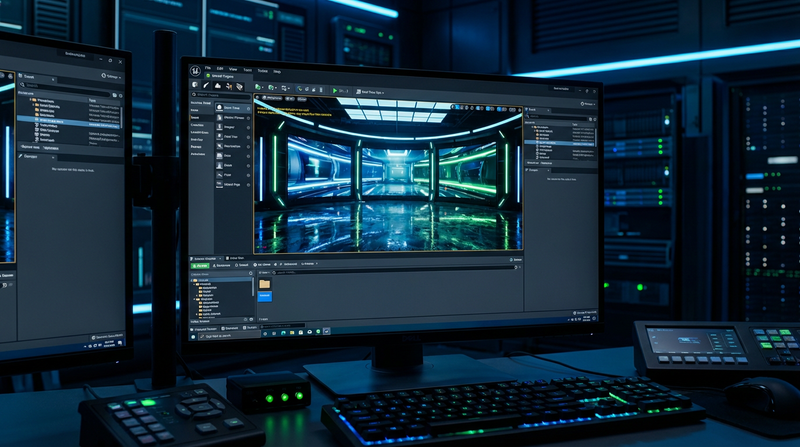Click the system tray clock on the main monitor

tap(587, 319)
